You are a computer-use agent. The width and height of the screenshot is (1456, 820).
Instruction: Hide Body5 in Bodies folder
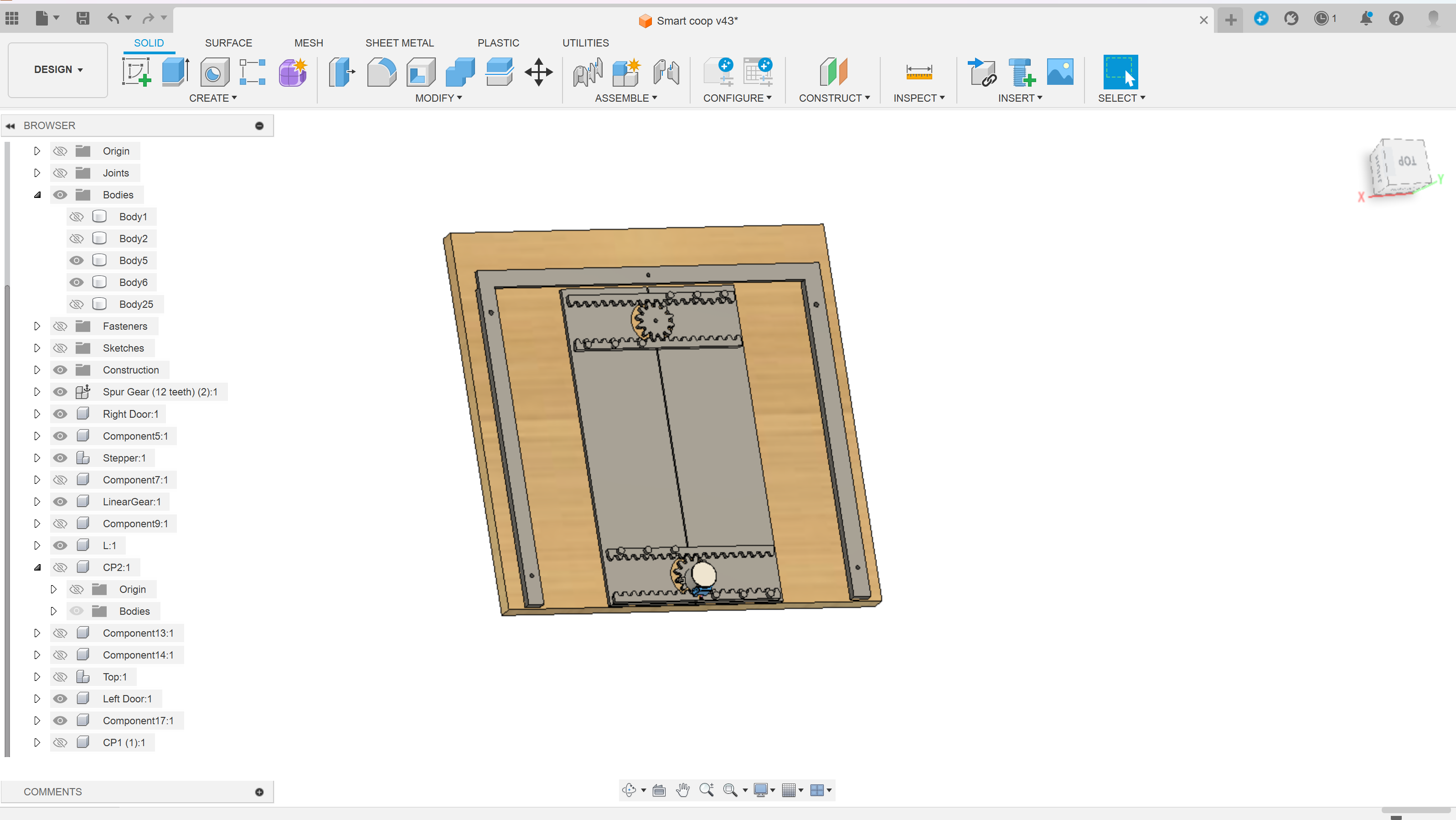[x=77, y=260]
